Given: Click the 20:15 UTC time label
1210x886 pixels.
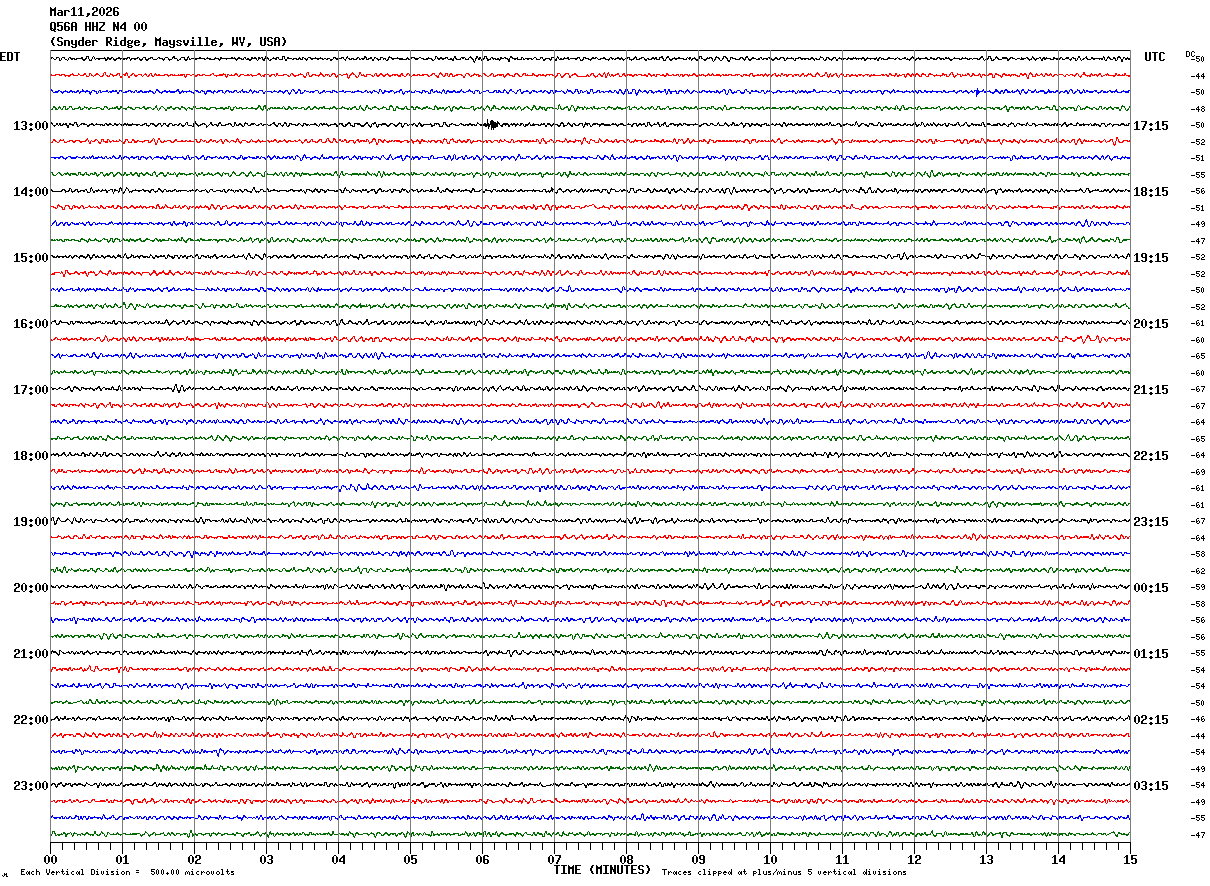Looking at the screenshot, I should [x=1150, y=324].
